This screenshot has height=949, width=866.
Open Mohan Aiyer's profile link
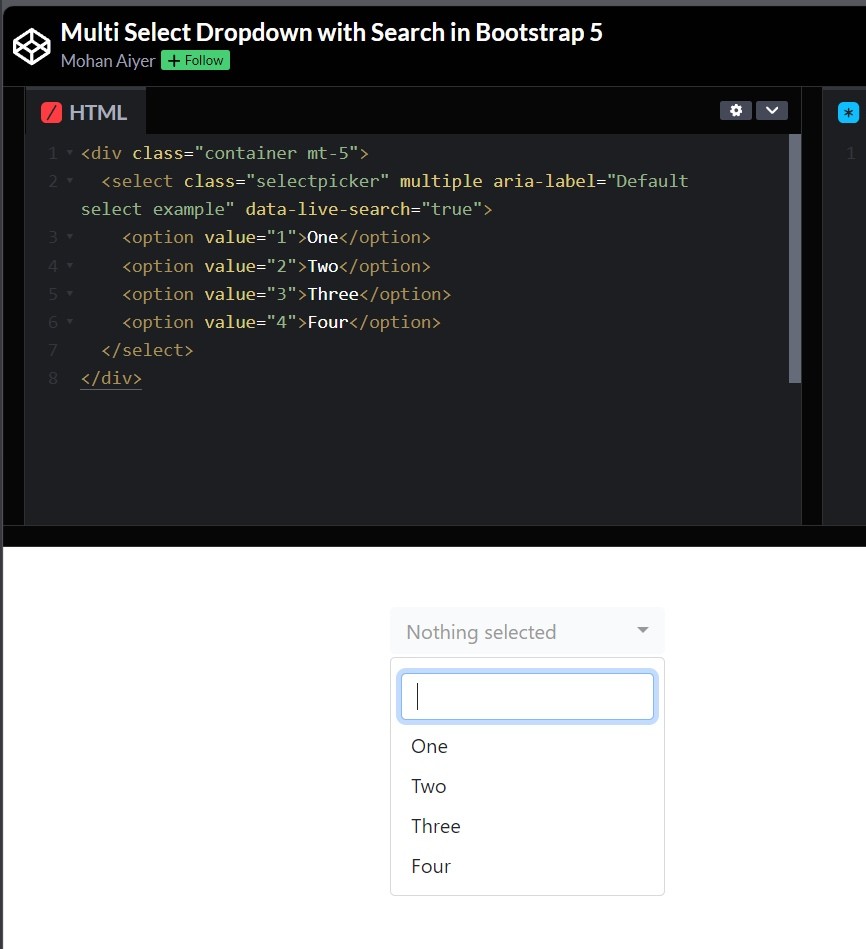point(108,61)
